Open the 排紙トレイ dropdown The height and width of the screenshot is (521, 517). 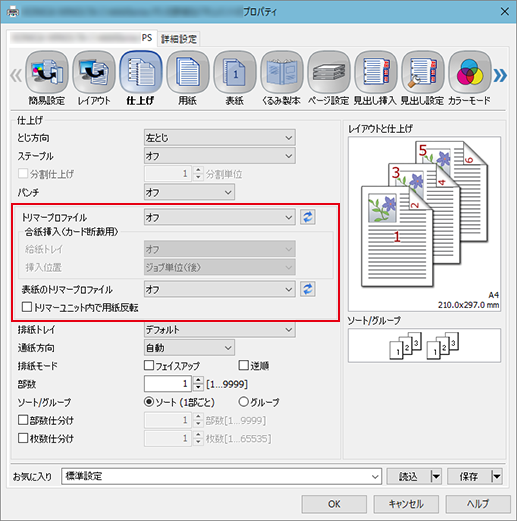click(219, 330)
